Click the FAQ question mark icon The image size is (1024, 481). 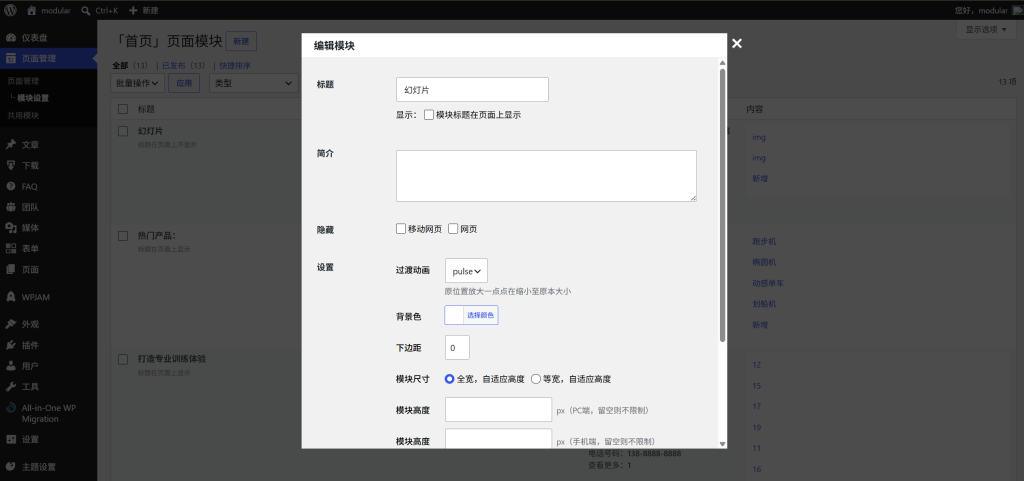coord(10,187)
